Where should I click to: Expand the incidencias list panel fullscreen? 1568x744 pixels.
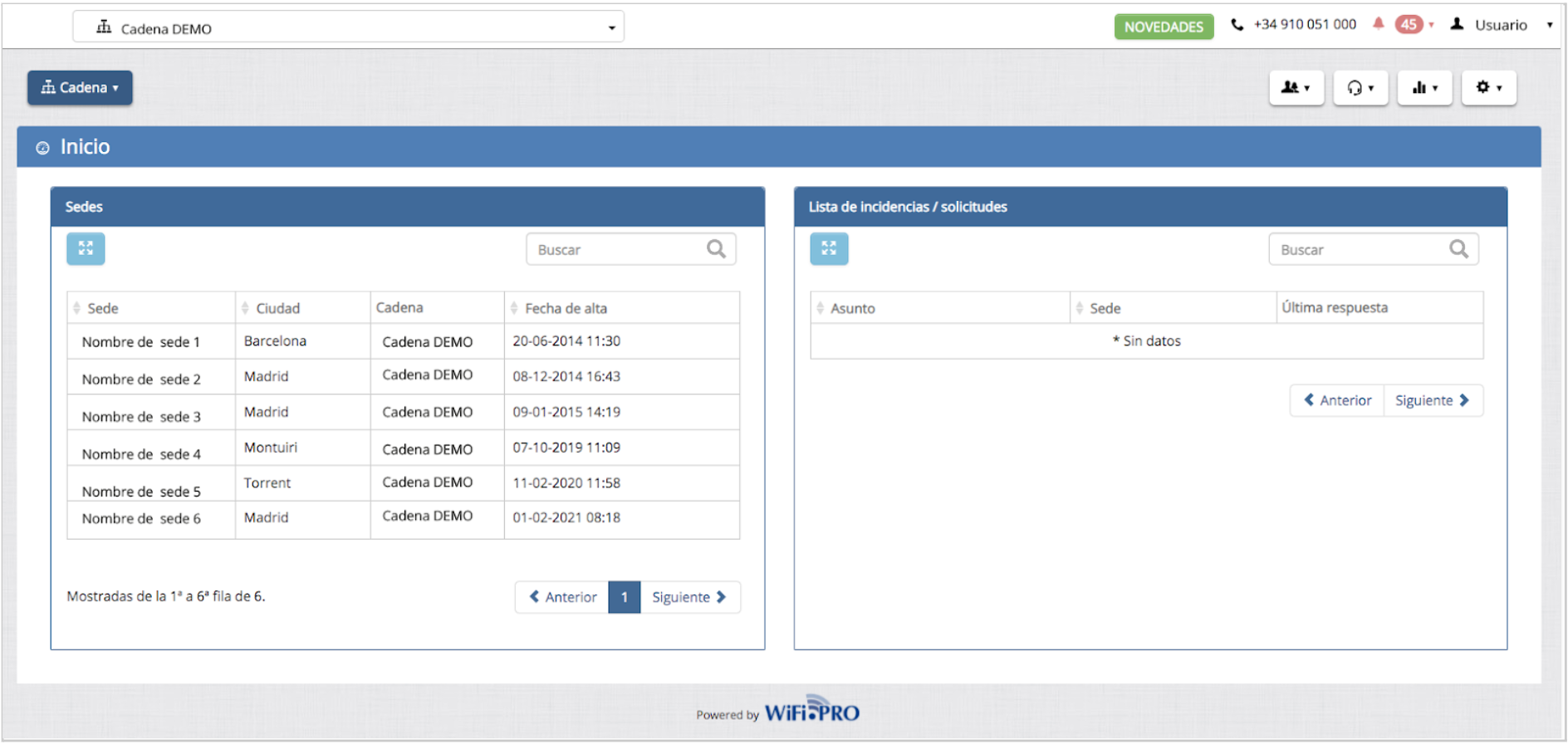coord(829,248)
